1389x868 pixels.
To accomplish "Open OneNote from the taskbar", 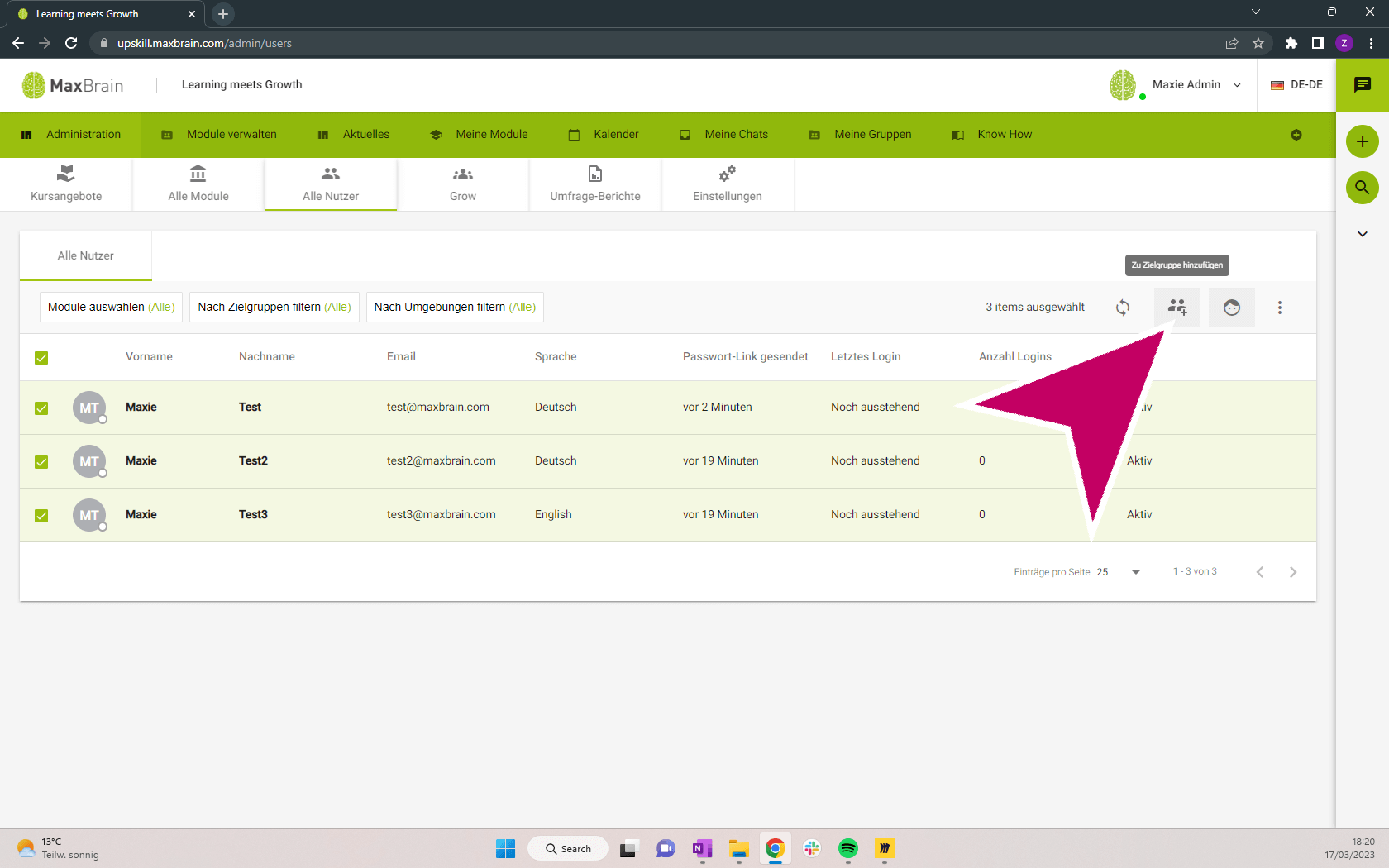I will (703, 848).
